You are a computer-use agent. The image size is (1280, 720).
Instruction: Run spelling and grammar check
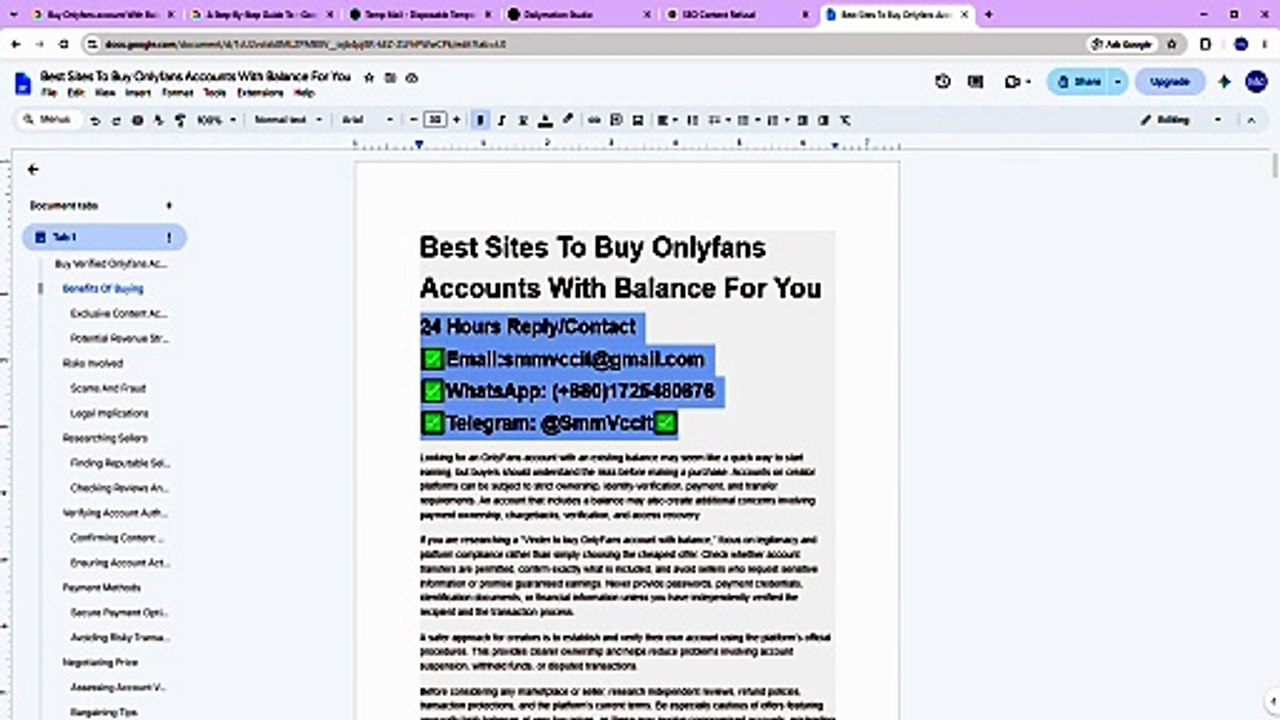pos(159,120)
